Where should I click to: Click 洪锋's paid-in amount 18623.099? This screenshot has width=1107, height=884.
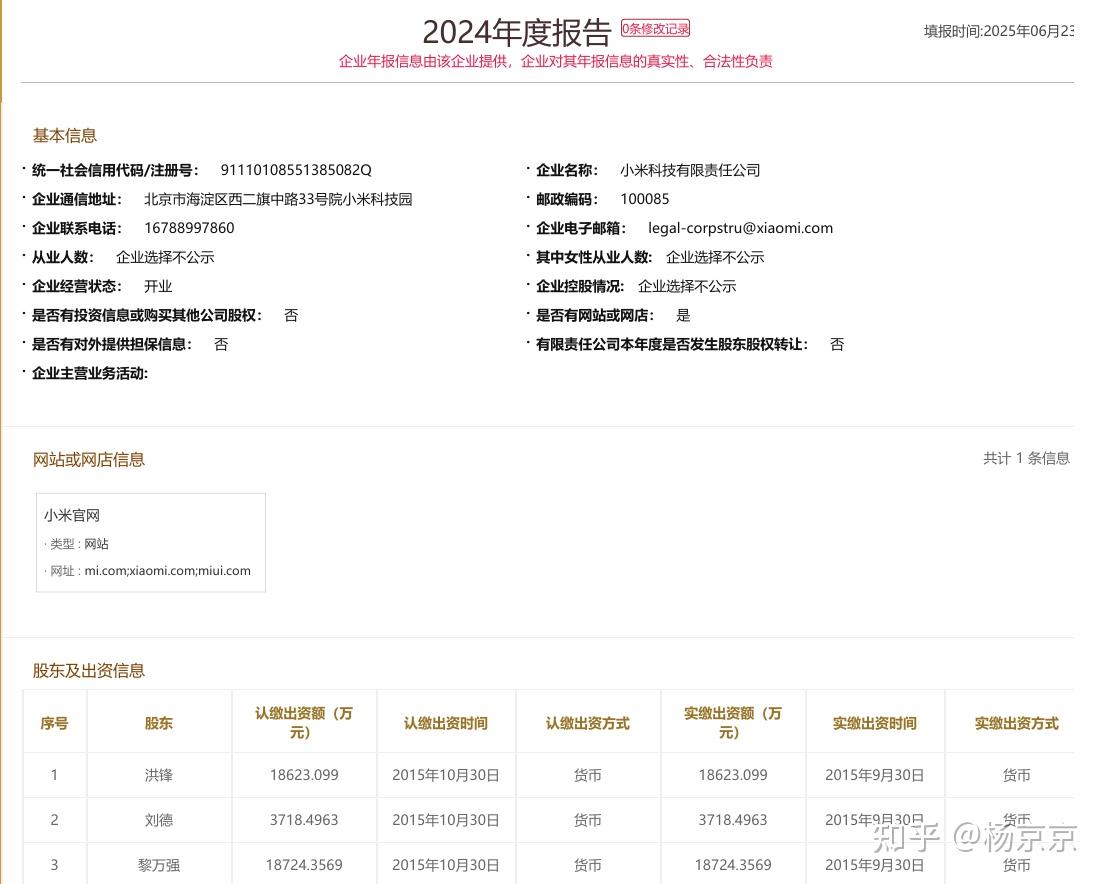click(x=733, y=775)
